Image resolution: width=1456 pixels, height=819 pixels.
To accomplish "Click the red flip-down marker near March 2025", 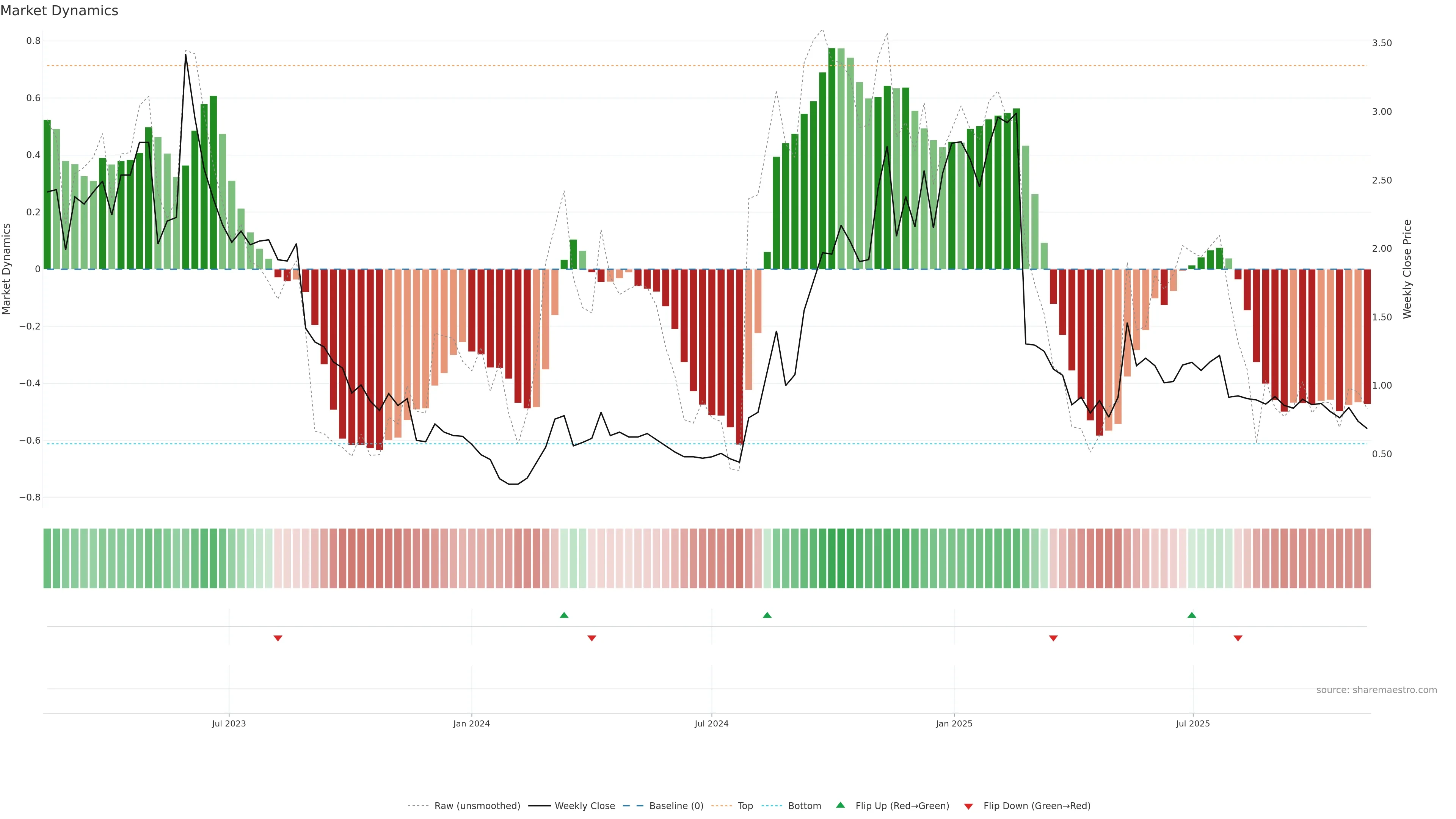I will (x=1053, y=638).
